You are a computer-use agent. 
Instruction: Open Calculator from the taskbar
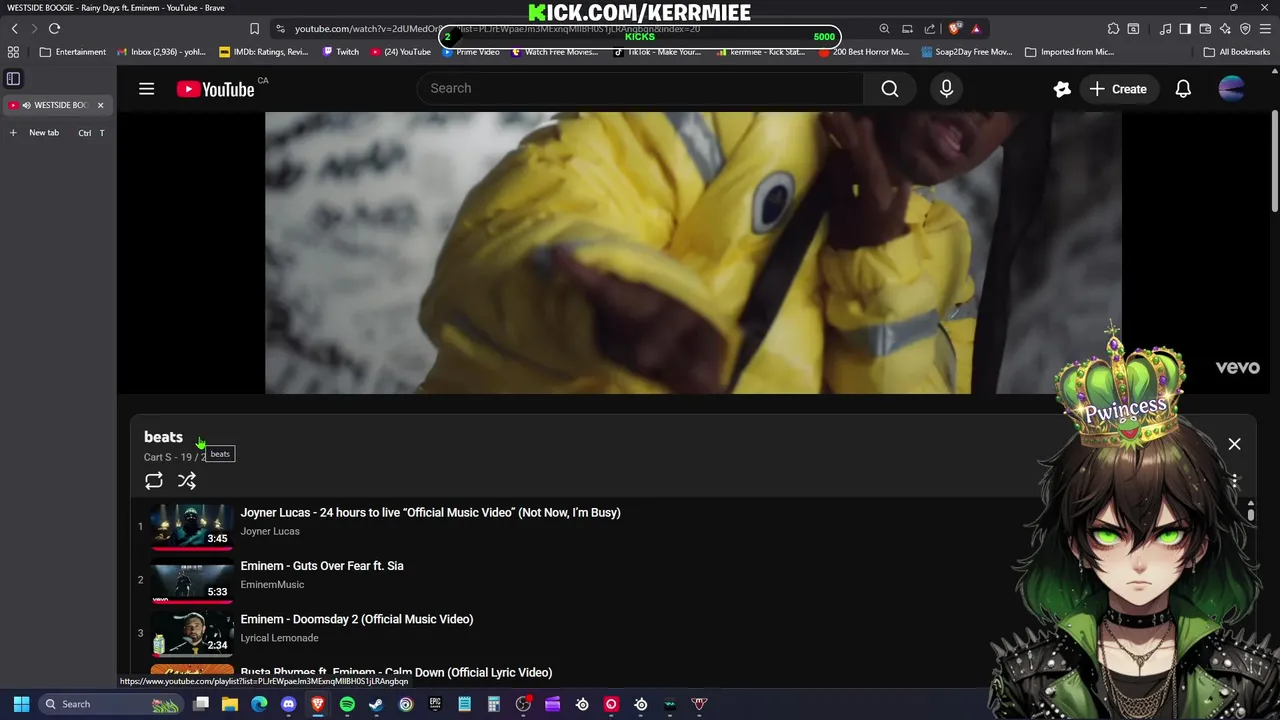(x=494, y=704)
